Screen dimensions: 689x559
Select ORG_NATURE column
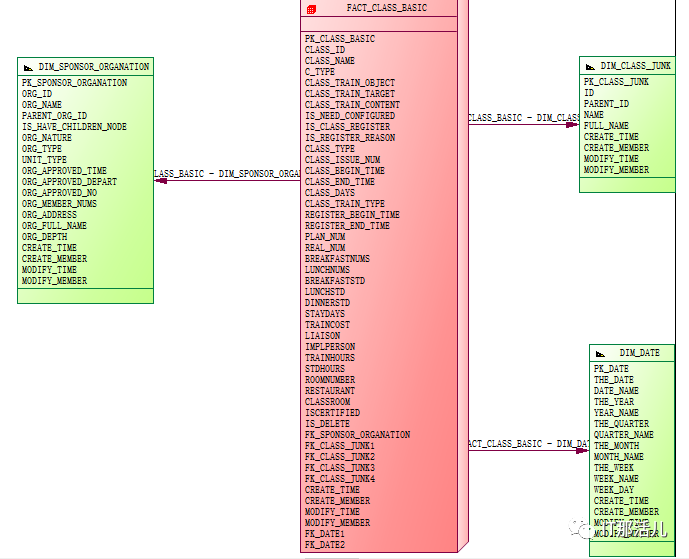[47, 138]
